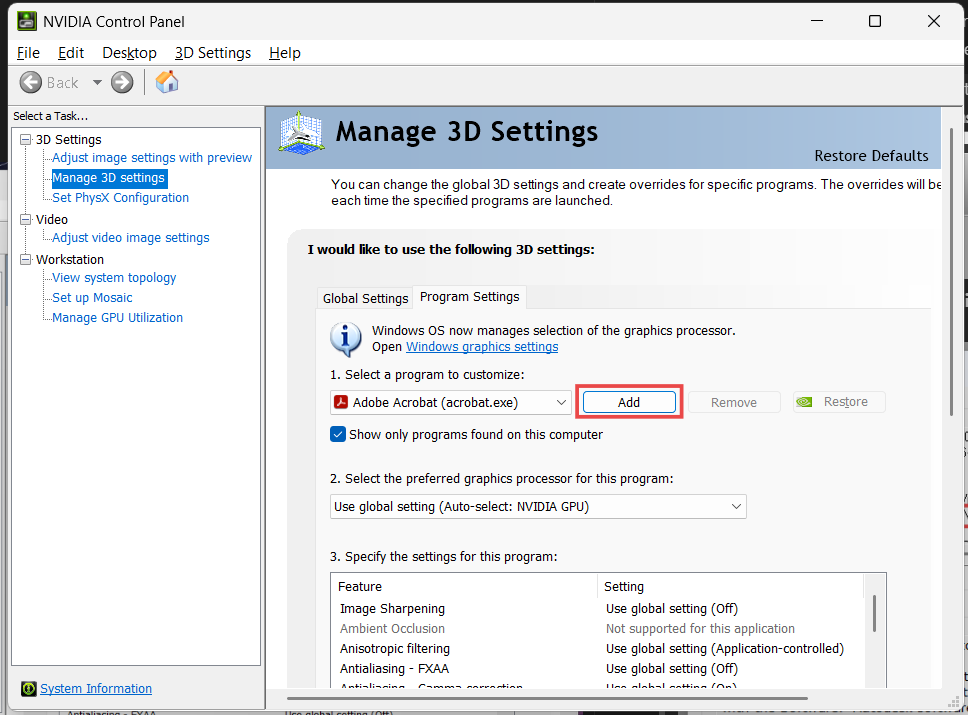Click the Workstation tree label
Viewport: 968px width, 715px height.
tap(70, 259)
